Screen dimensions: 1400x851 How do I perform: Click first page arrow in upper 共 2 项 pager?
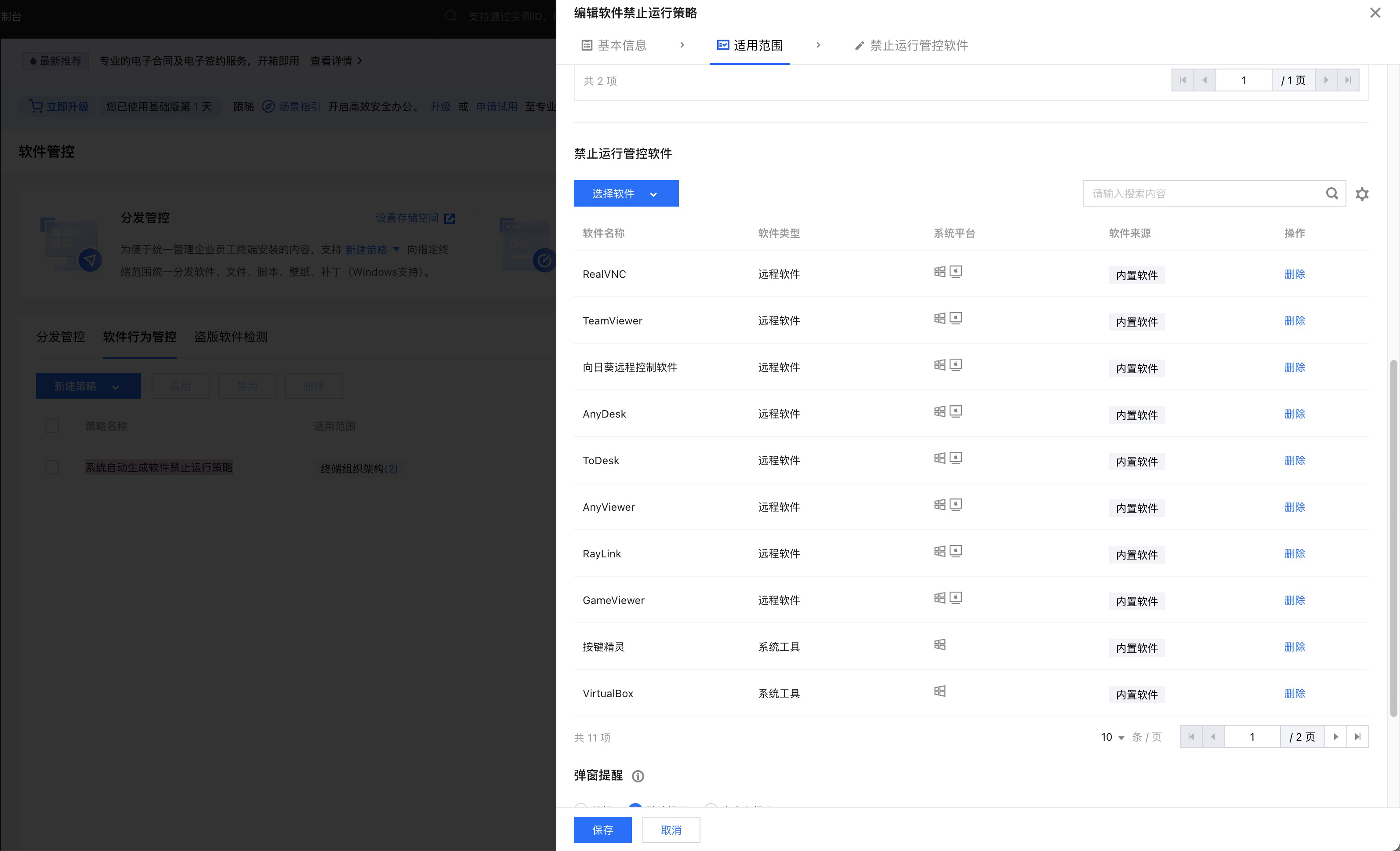(1183, 80)
